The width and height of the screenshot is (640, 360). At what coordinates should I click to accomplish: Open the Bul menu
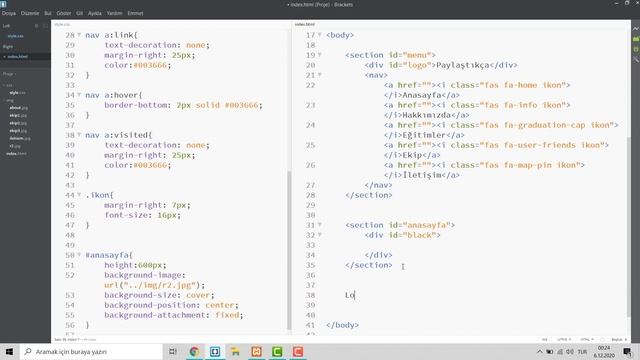pyautogui.click(x=48, y=13)
